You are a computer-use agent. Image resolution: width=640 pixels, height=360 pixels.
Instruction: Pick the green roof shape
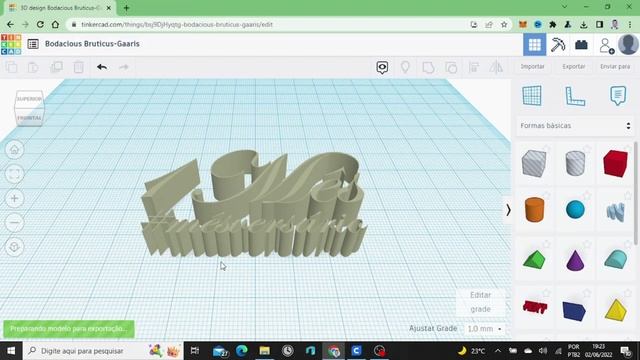534,260
